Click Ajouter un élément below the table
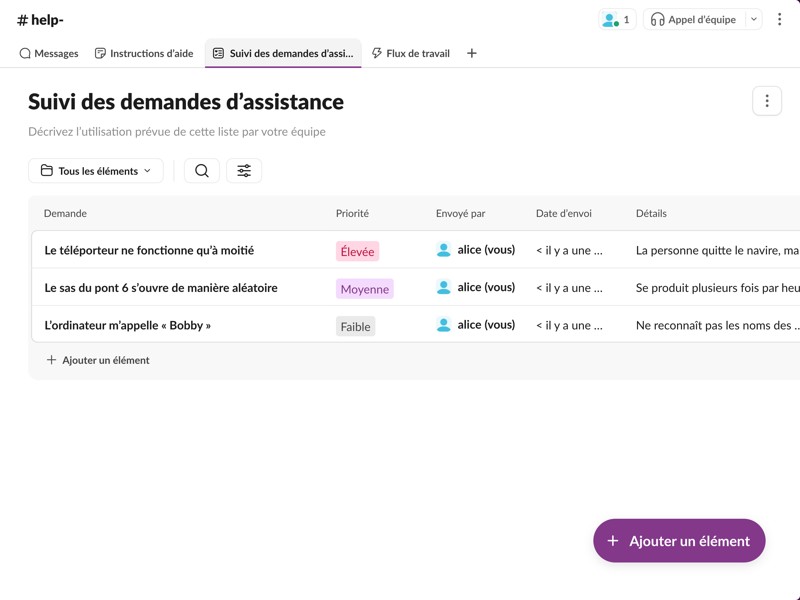Viewport: 800px width, 600px height. (x=98, y=360)
